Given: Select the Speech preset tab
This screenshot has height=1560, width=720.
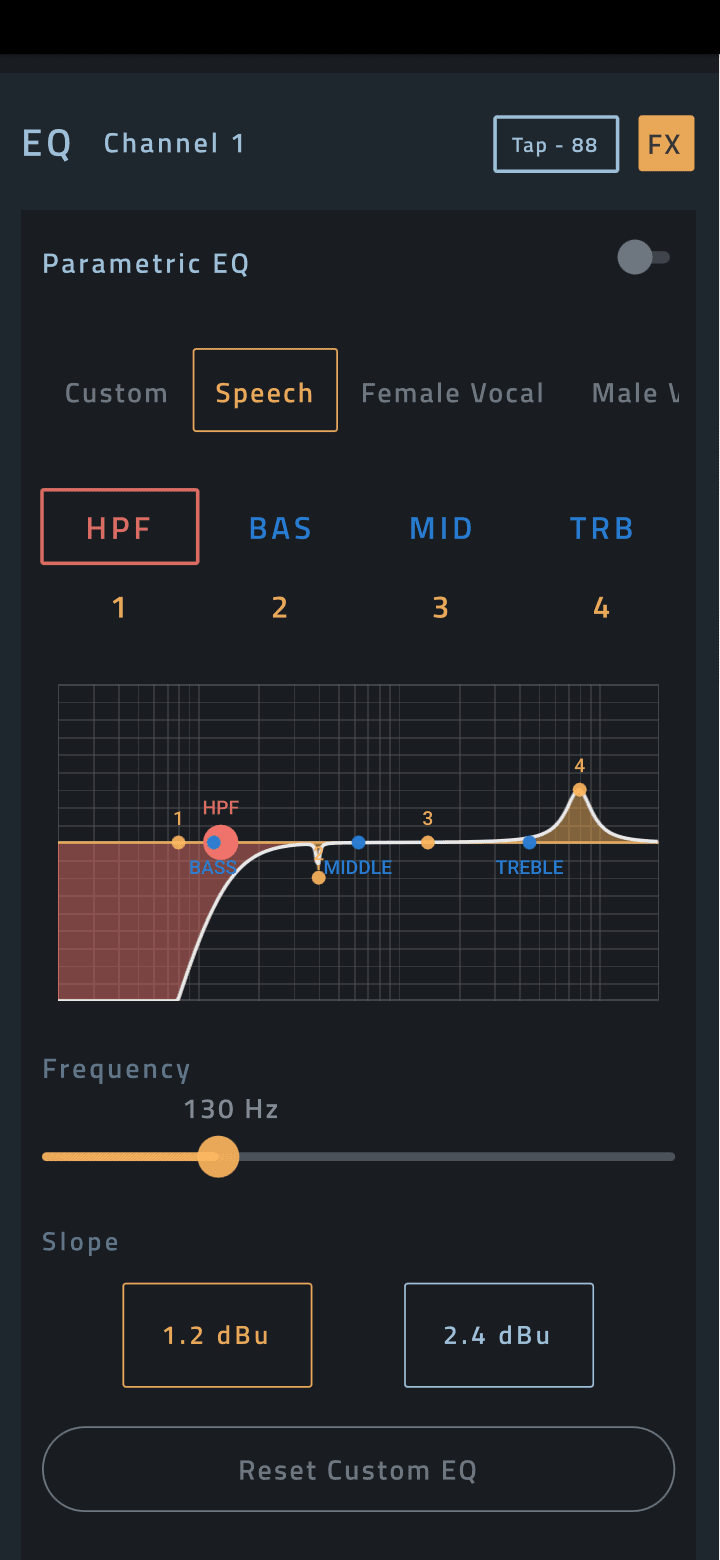Looking at the screenshot, I should click(x=265, y=391).
